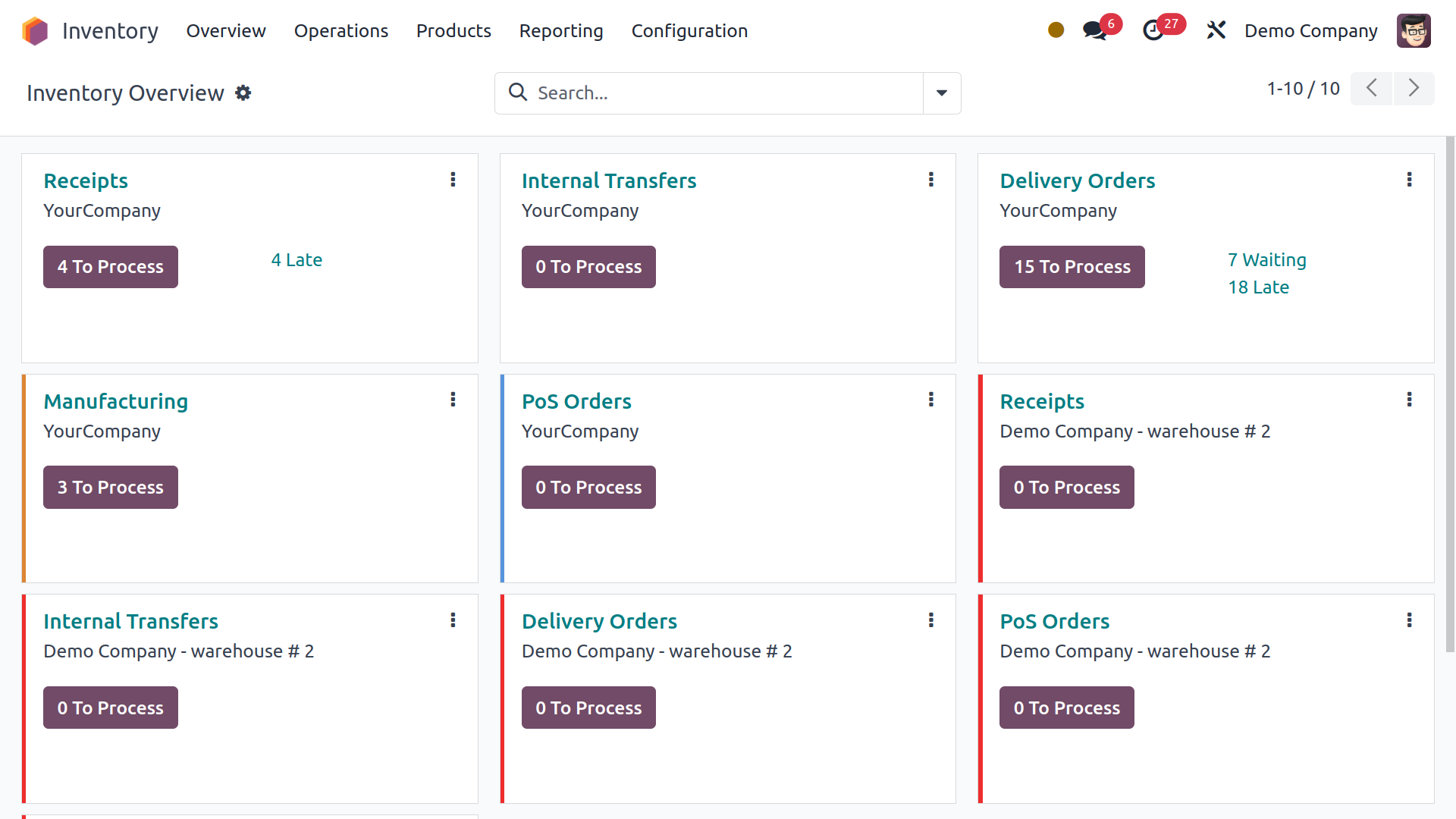Click the debug tools wrench icon
The image size is (1456, 819).
[1216, 30]
